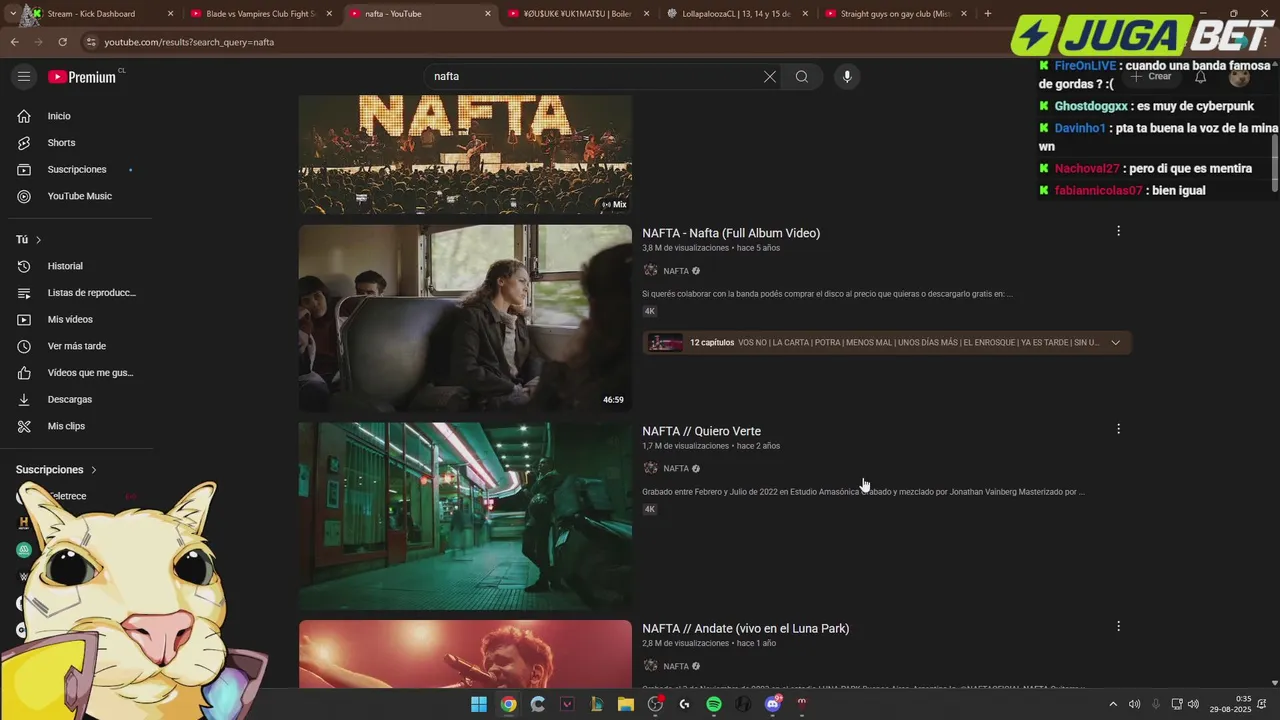Go to YouTube Premium home logo
Viewport: 1280px width, 720px height.
pyautogui.click(x=82, y=77)
